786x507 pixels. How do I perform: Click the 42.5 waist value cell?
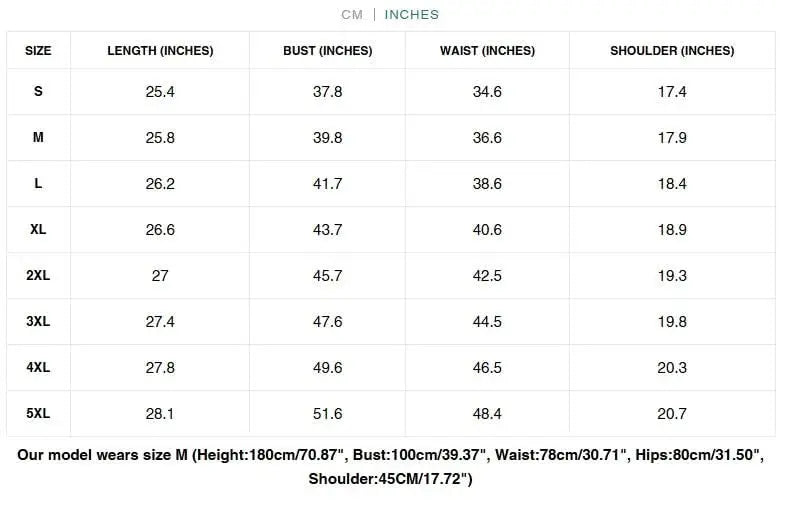(x=487, y=276)
